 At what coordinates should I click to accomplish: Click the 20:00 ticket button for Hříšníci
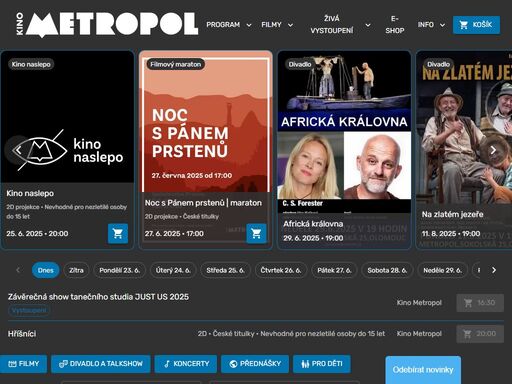click(x=480, y=334)
